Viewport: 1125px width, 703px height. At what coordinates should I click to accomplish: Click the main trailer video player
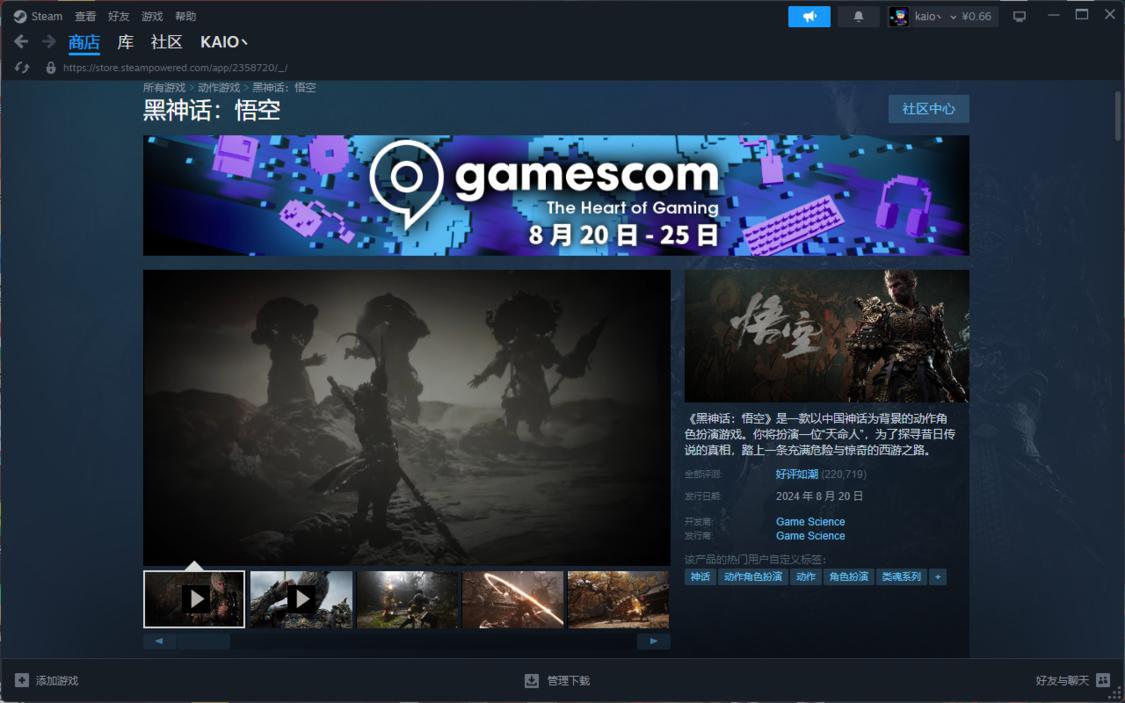click(x=407, y=417)
